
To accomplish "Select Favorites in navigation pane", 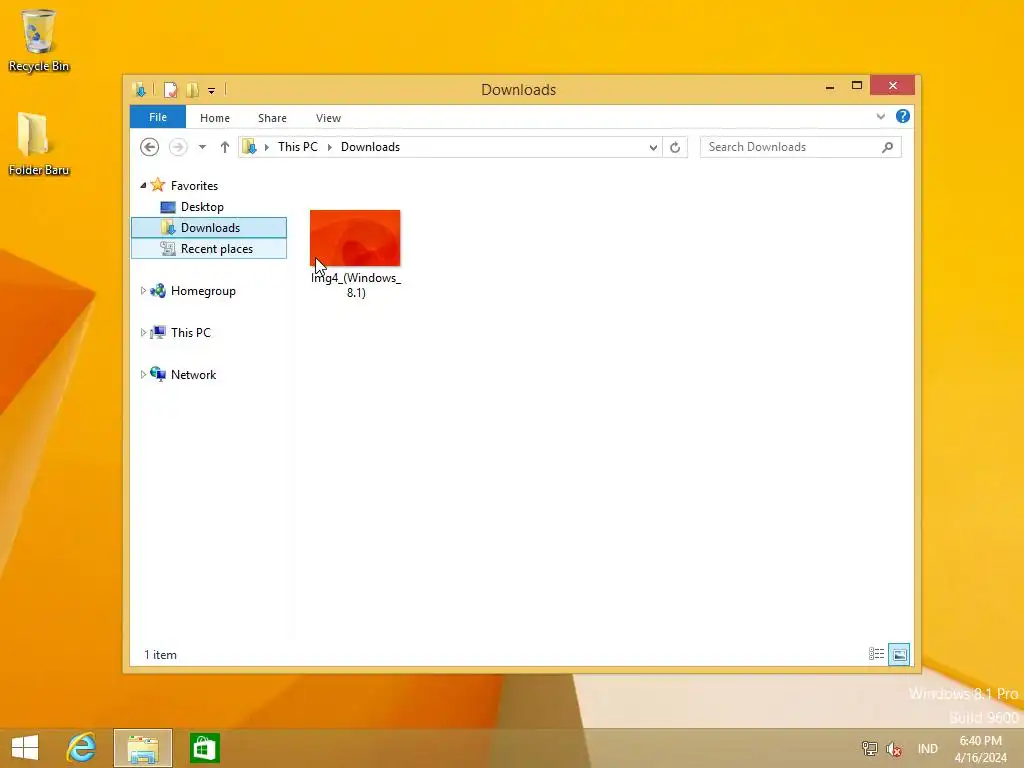I will [194, 185].
